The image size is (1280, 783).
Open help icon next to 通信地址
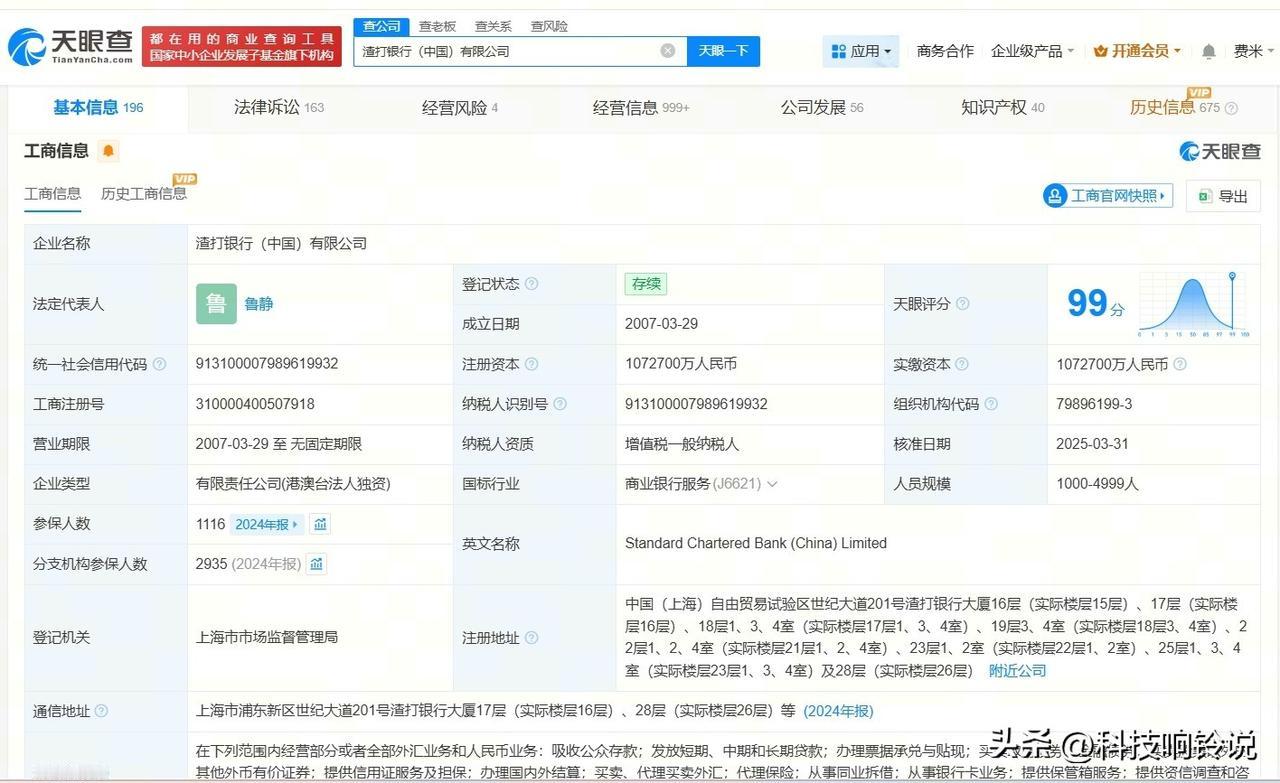coord(101,712)
